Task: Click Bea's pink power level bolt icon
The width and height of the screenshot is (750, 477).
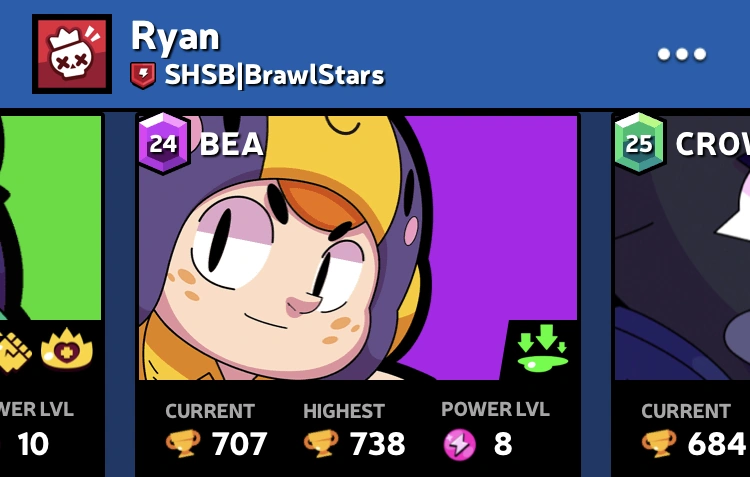Action: 460,444
